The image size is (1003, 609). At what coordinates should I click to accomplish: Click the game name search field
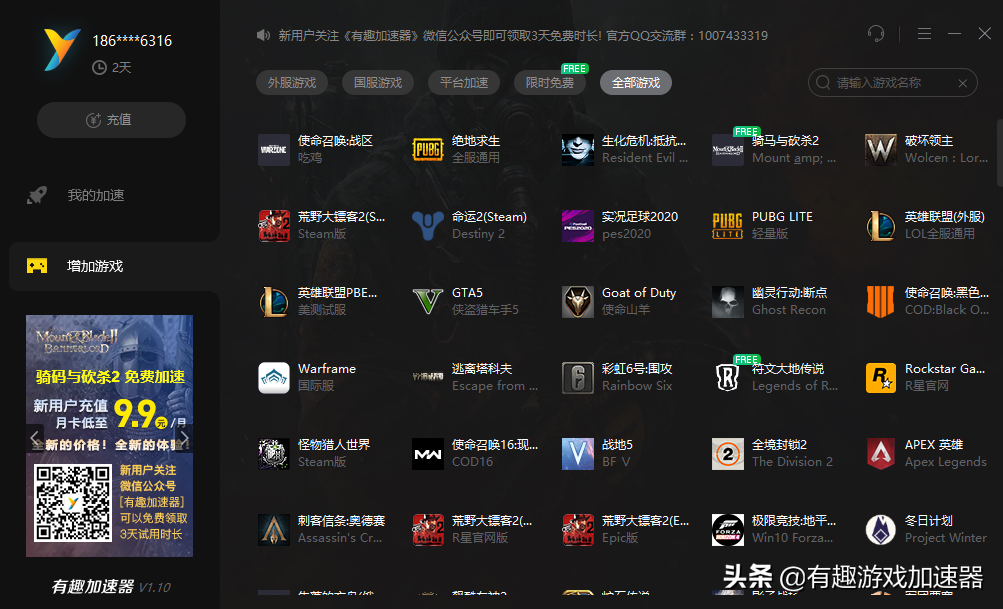[x=892, y=83]
